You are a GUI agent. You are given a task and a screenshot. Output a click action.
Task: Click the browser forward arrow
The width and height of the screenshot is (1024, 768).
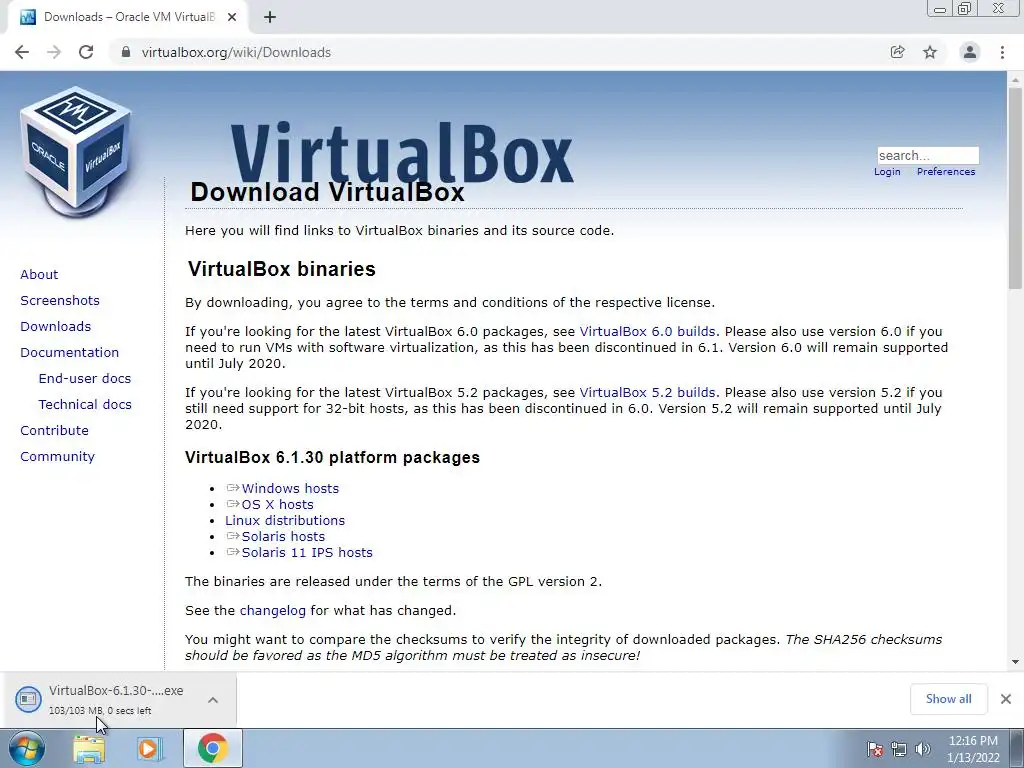tap(54, 52)
